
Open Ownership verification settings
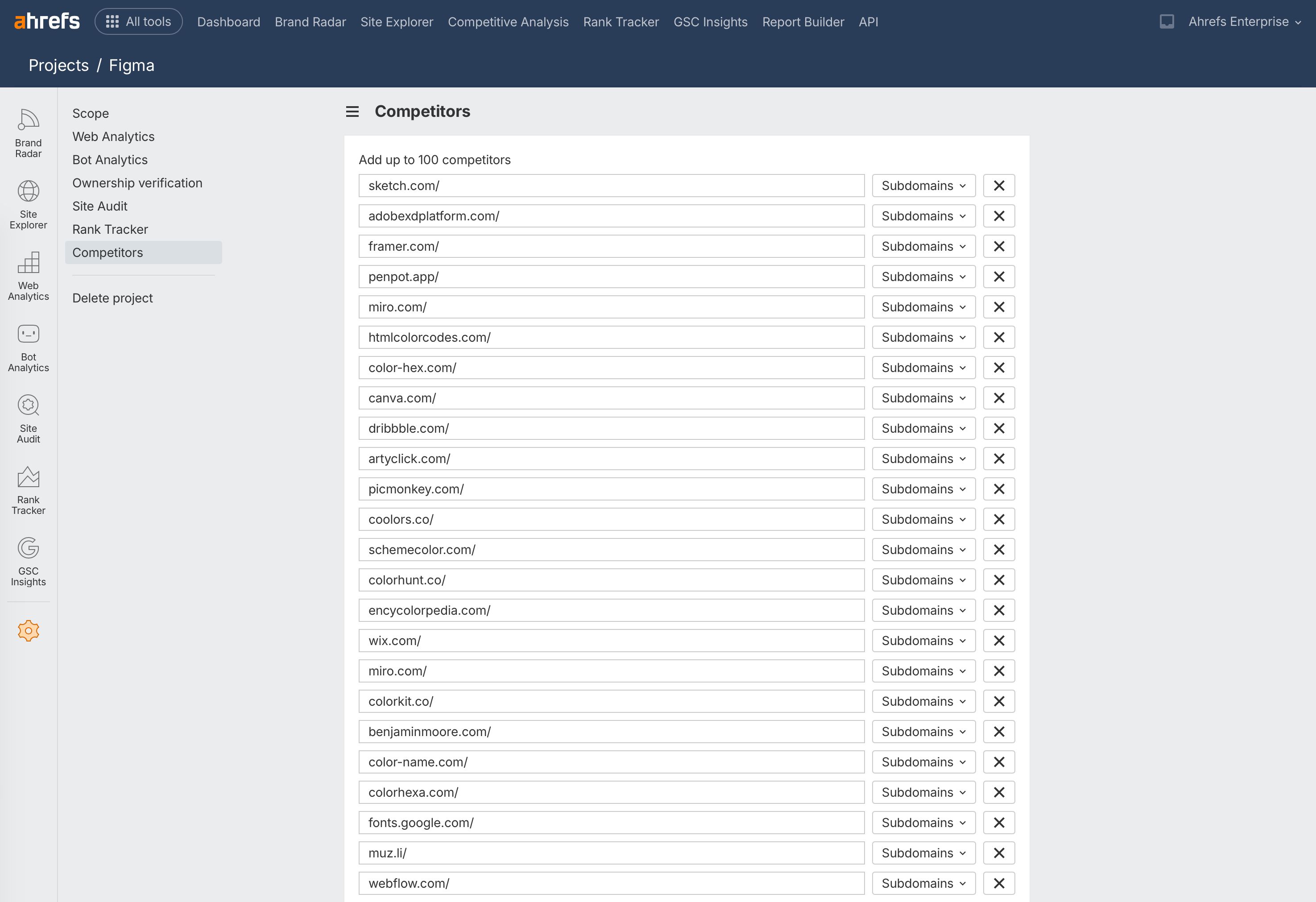137,183
